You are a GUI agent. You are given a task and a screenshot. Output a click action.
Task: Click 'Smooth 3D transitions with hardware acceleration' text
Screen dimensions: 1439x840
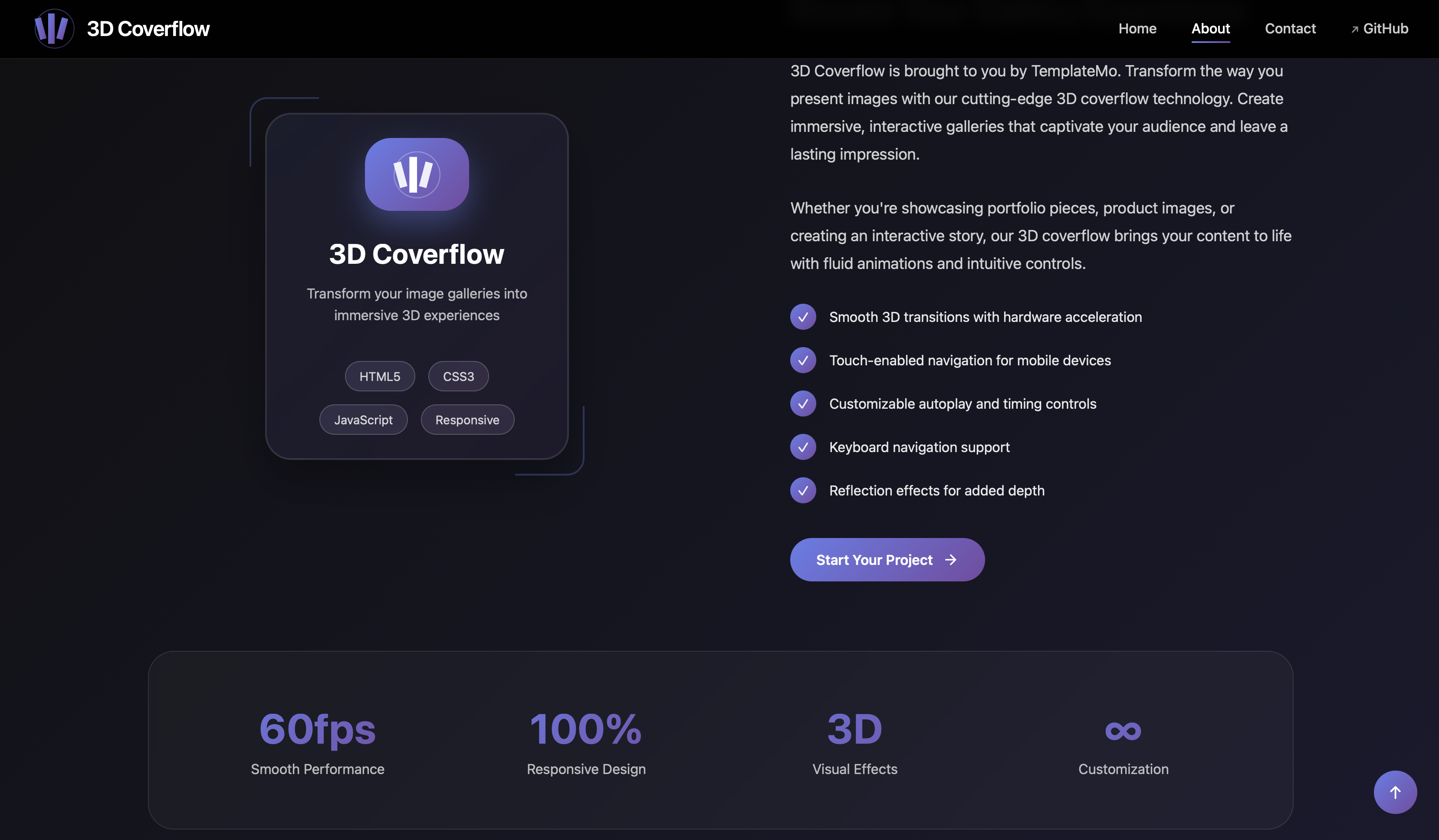(x=986, y=317)
